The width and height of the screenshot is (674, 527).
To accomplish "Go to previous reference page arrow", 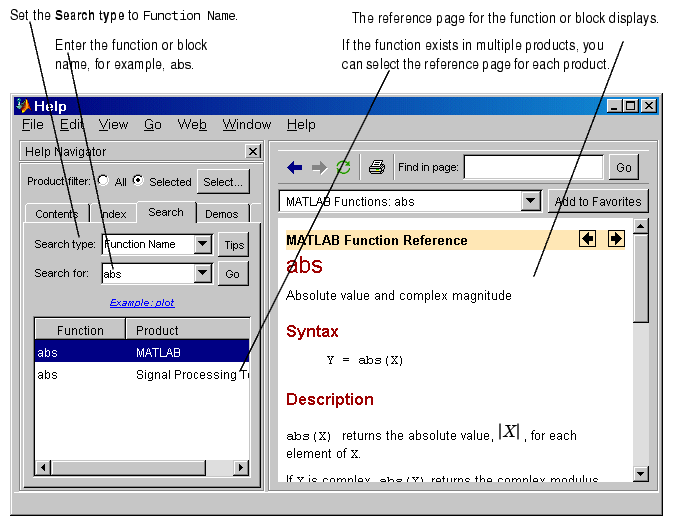I will point(587,239).
